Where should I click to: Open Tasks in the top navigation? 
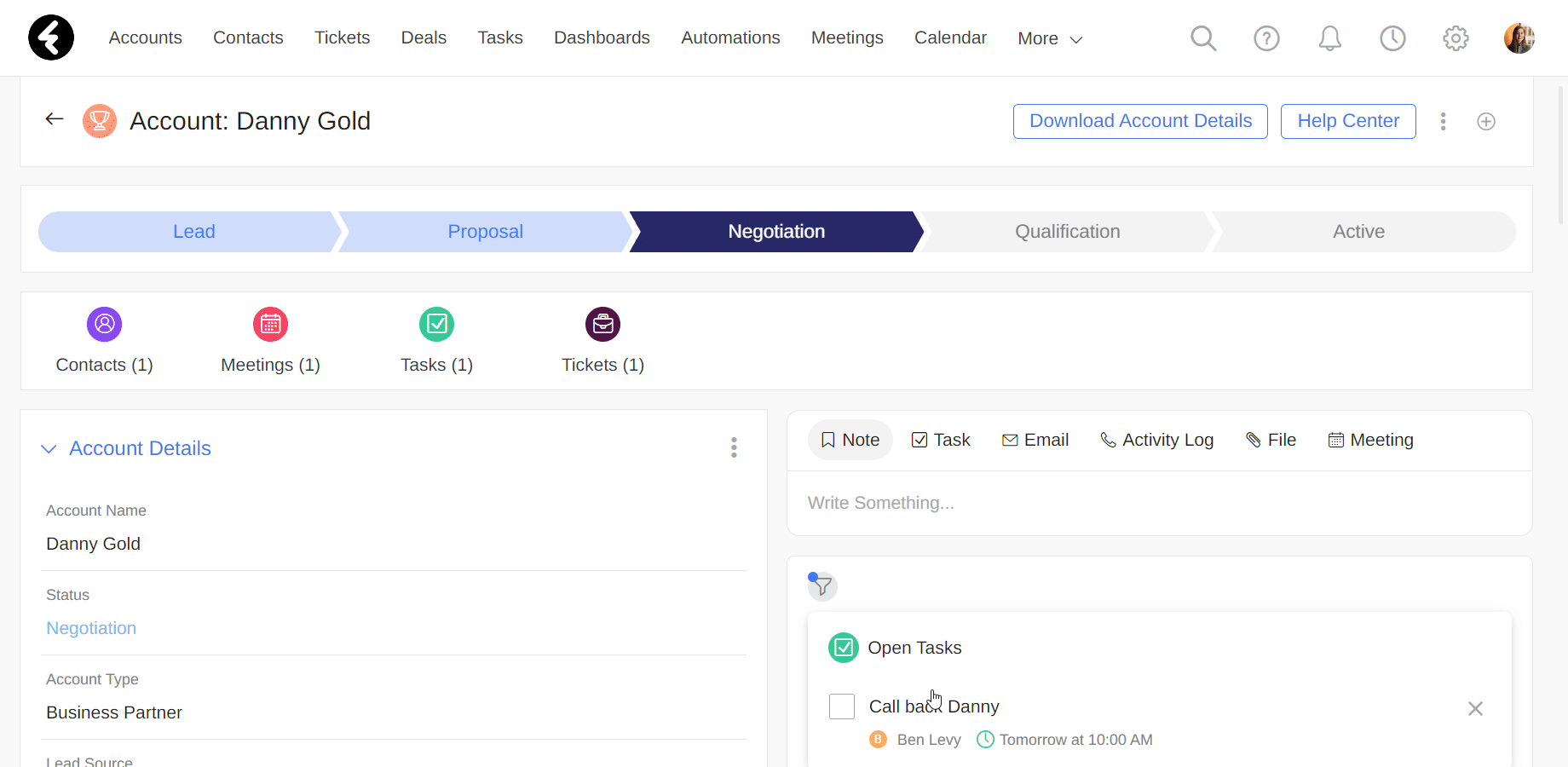coord(500,37)
